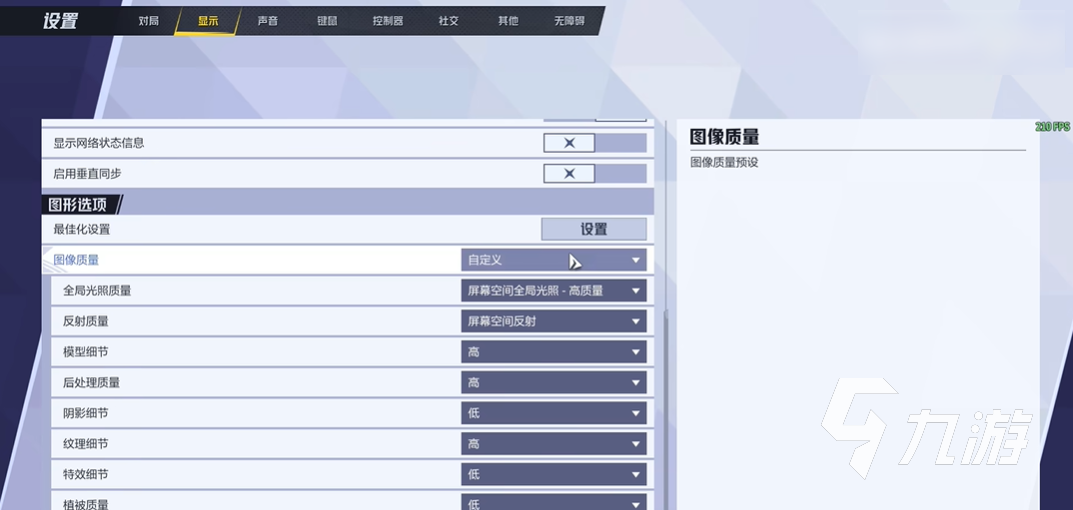
Task: Select the 显示 tab
Action: point(208,21)
